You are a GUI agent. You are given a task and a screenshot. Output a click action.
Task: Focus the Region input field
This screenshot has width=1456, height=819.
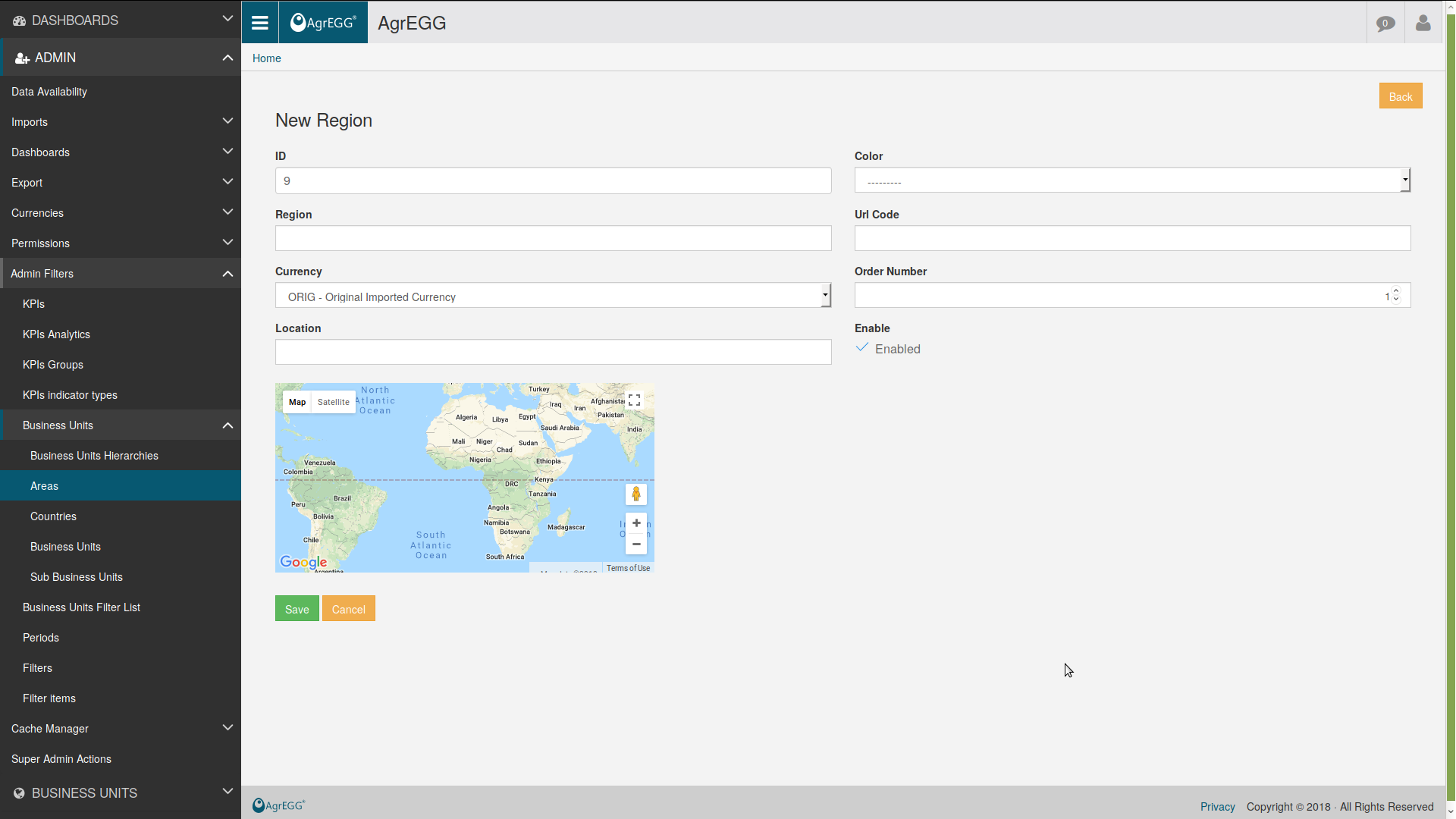tap(553, 238)
